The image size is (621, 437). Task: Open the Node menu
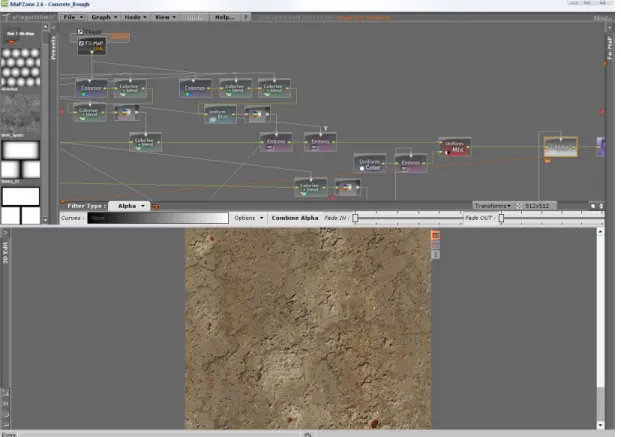[135, 17]
